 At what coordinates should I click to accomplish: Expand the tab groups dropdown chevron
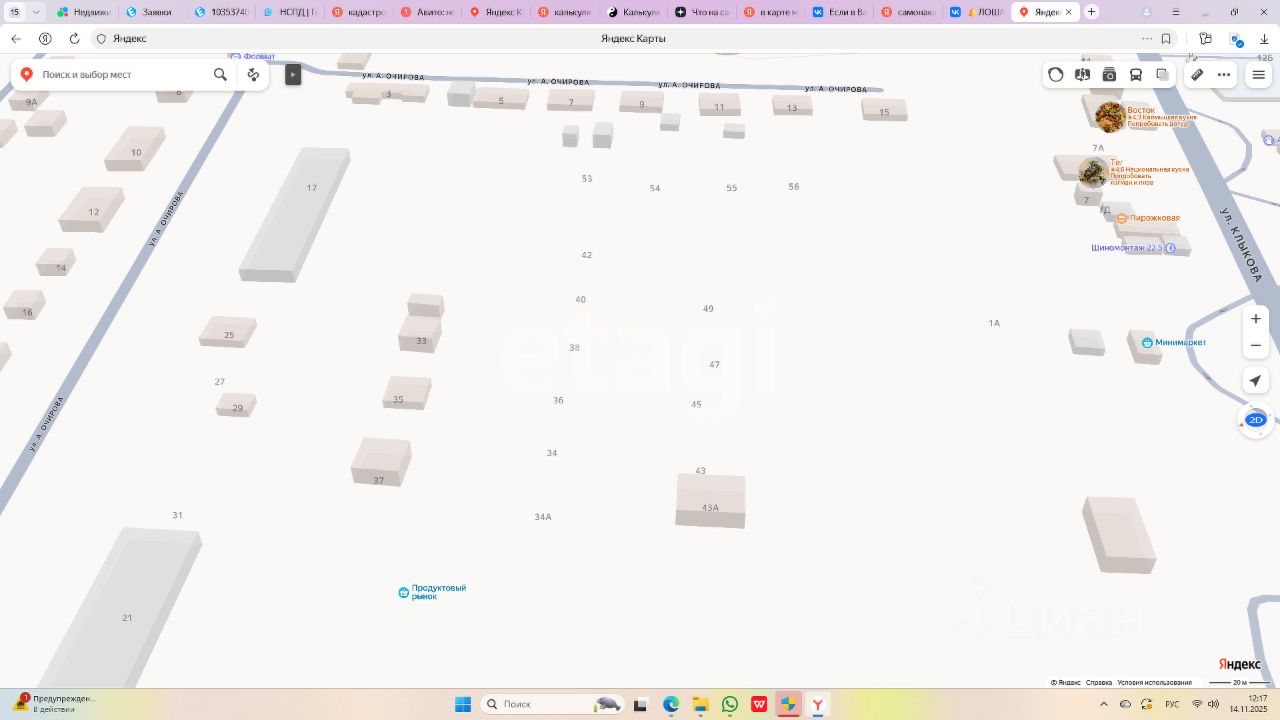37,12
